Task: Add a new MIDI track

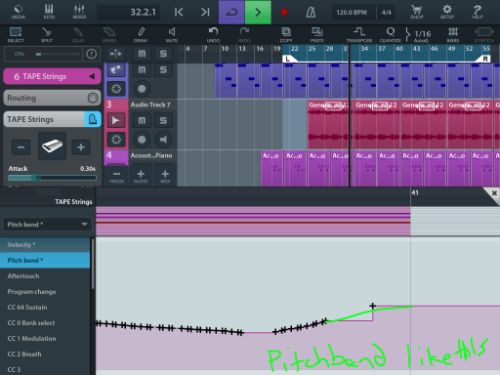Action: 165,176
